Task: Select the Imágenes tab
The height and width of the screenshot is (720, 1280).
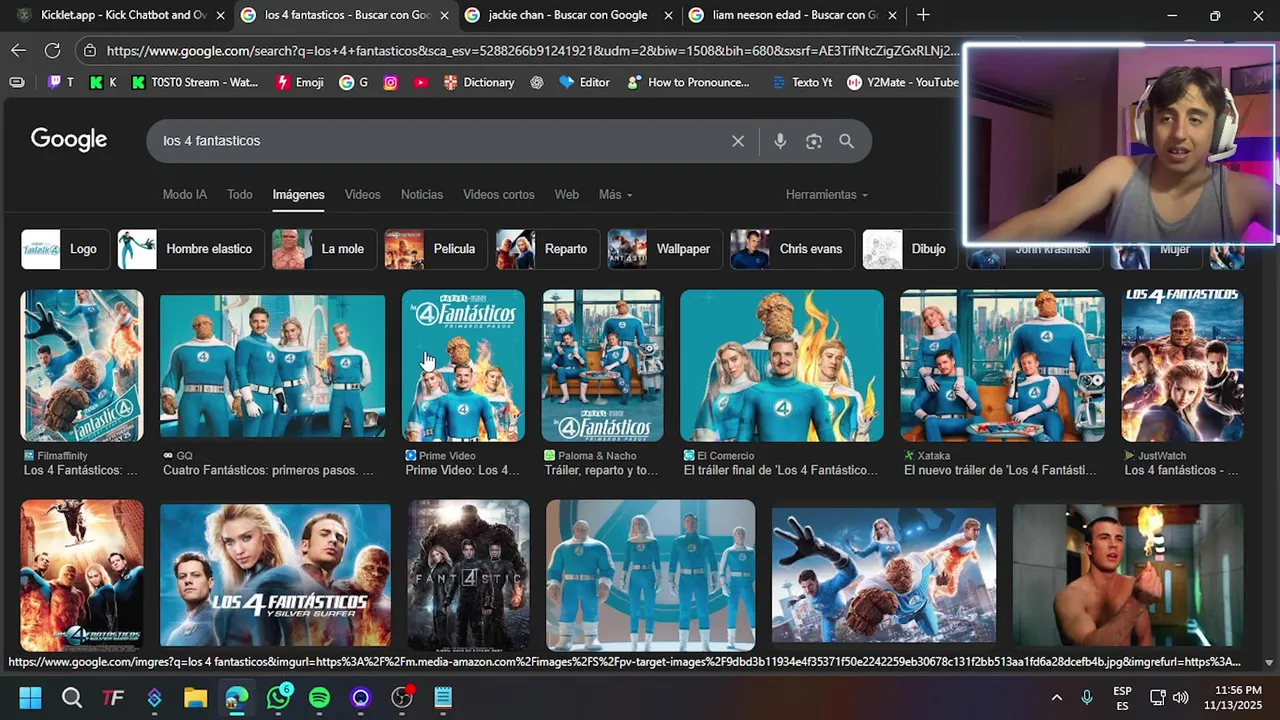Action: (x=299, y=194)
